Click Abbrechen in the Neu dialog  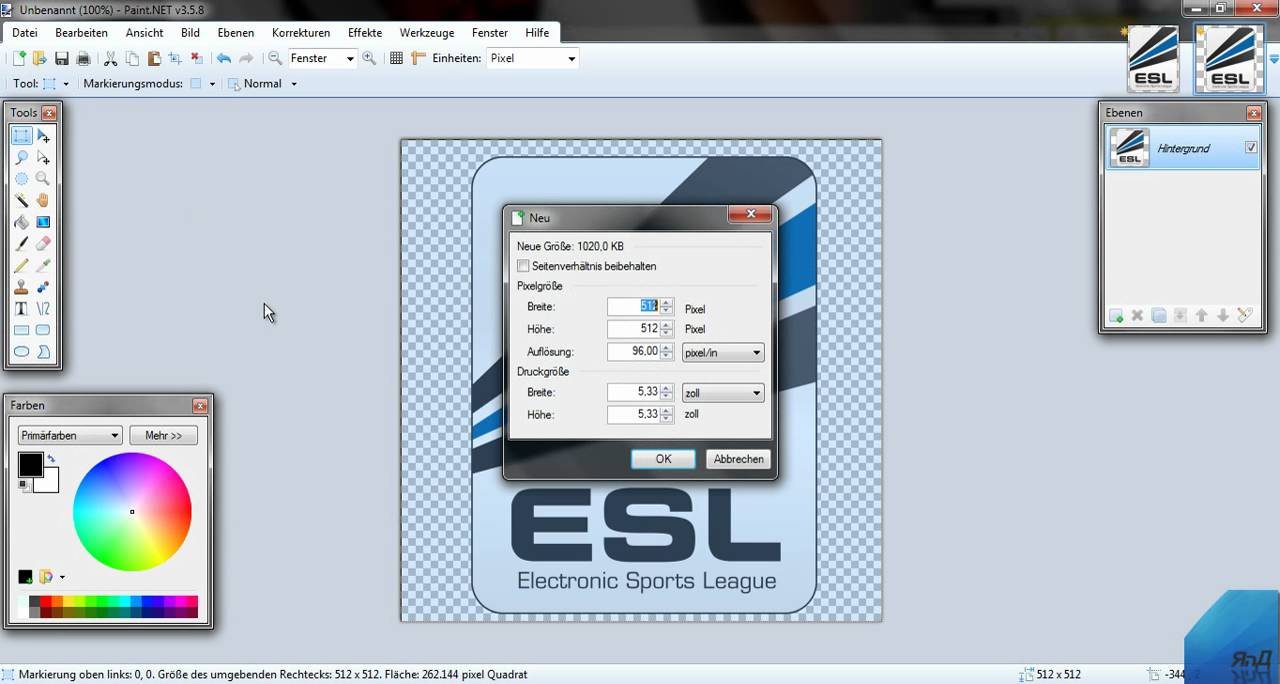pyautogui.click(x=739, y=459)
